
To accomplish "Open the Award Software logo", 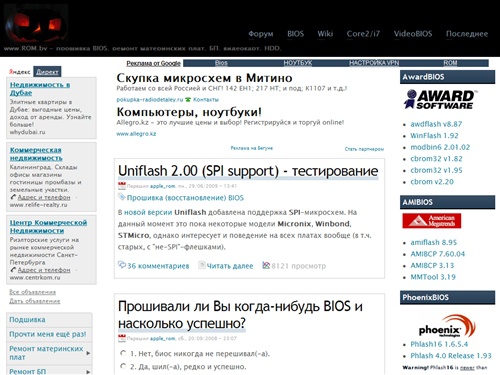I will [x=440, y=99].
